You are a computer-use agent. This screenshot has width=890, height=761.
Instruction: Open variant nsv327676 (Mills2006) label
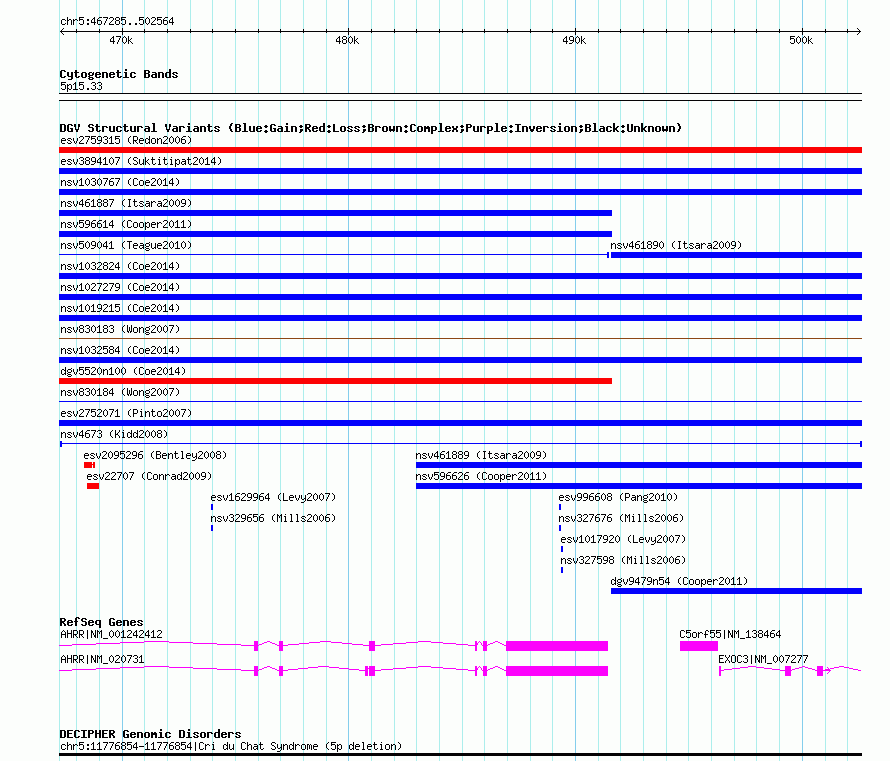pos(621,518)
